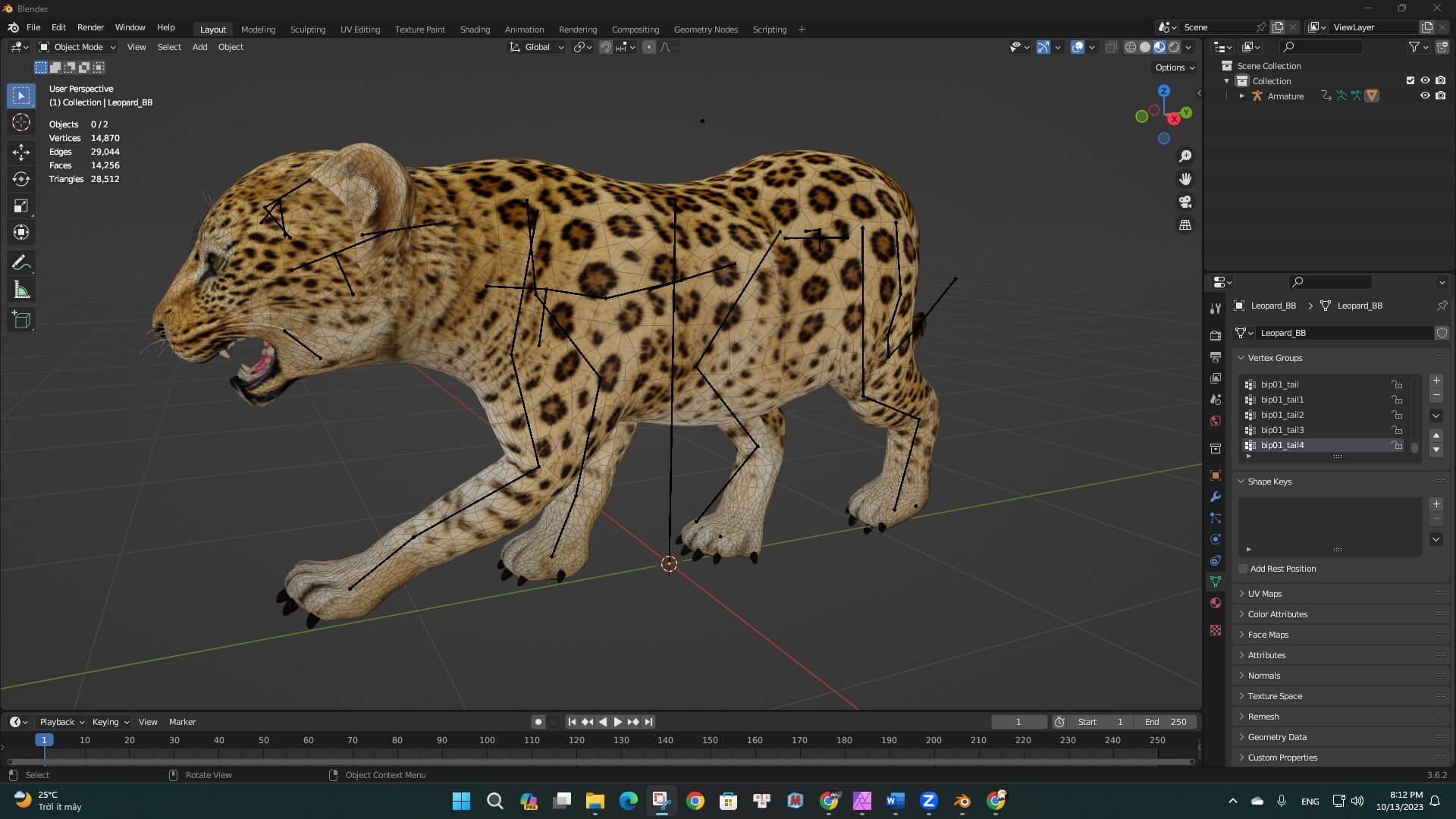The height and width of the screenshot is (819, 1456).
Task: Open viewport Add menu
Action: pos(199,47)
